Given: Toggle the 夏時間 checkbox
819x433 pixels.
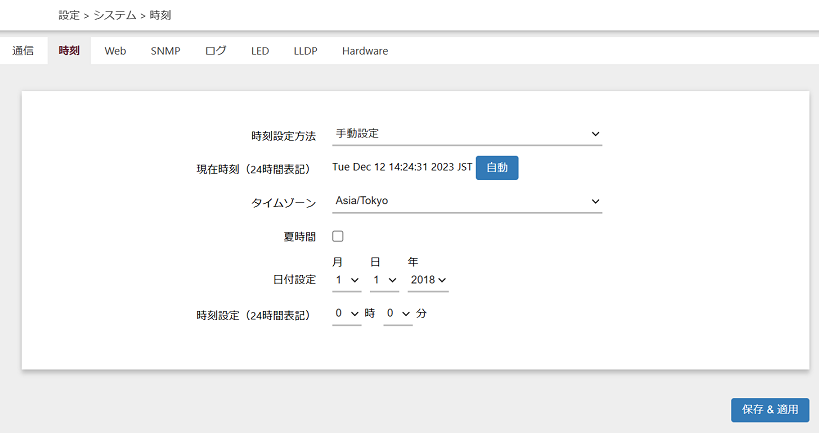Looking at the screenshot, I should (338, 236).
